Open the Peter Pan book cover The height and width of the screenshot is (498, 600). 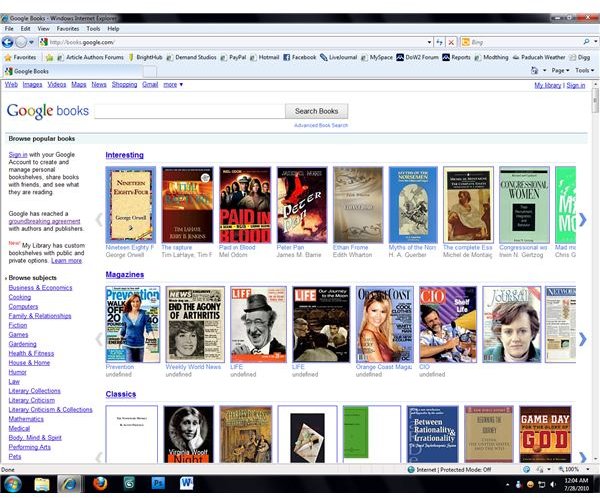(x=302, y=205)
